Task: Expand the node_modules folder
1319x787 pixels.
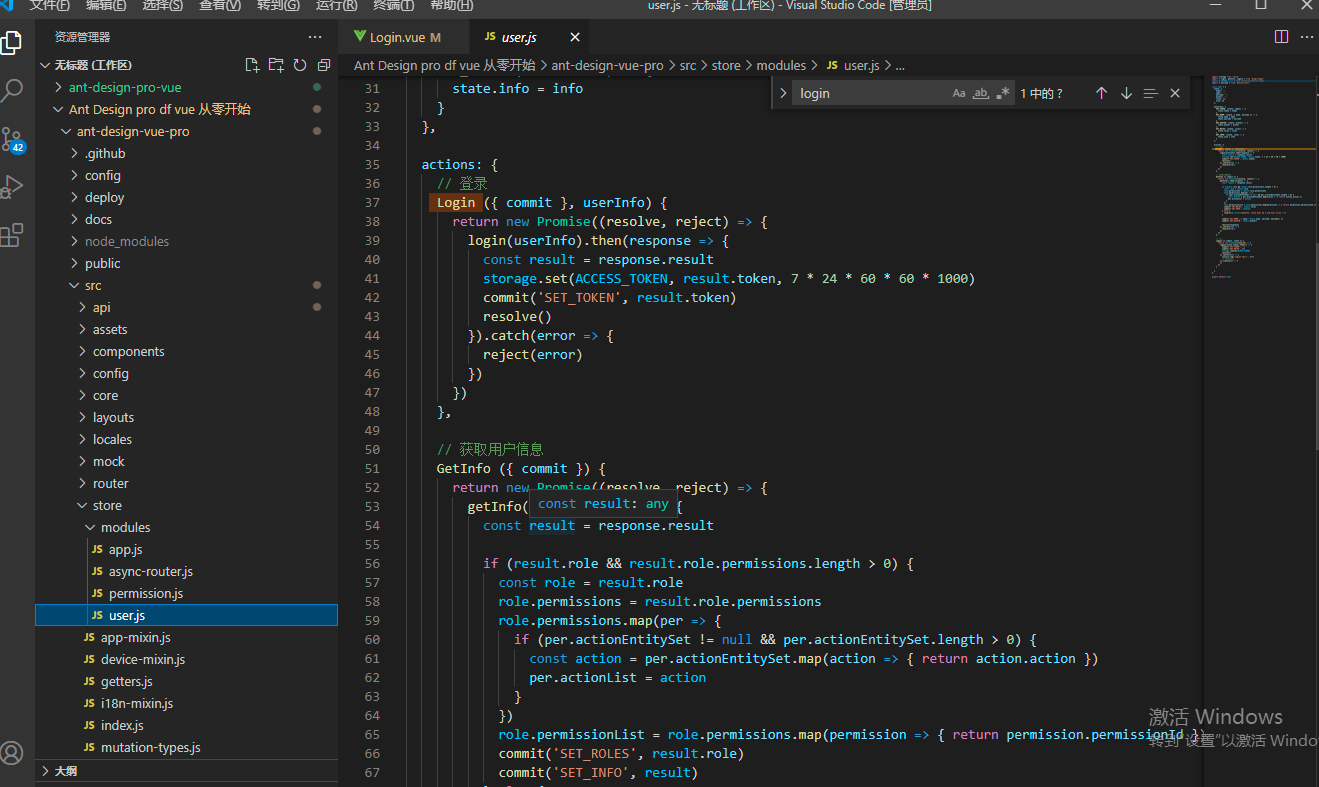Action: click(x=126, y=241)
